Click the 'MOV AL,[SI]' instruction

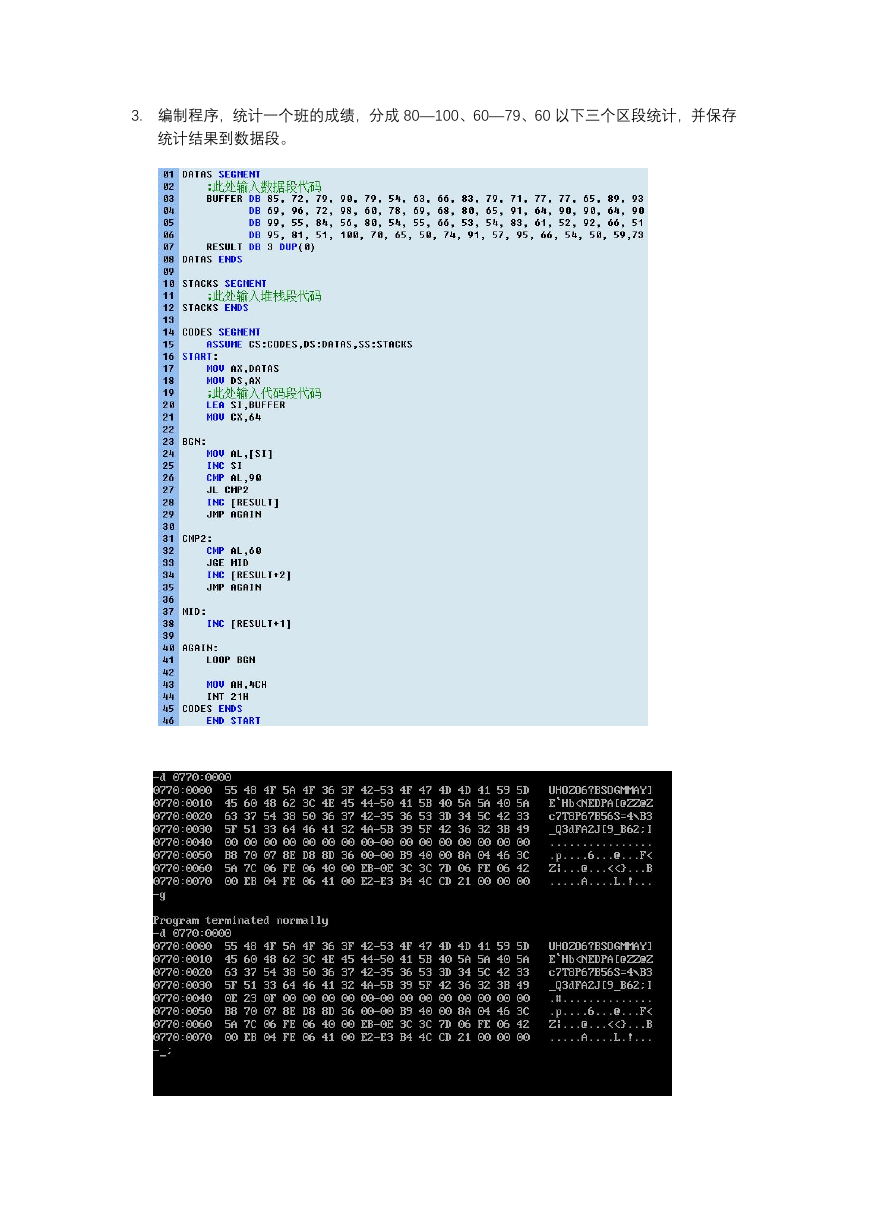point(240,454)
